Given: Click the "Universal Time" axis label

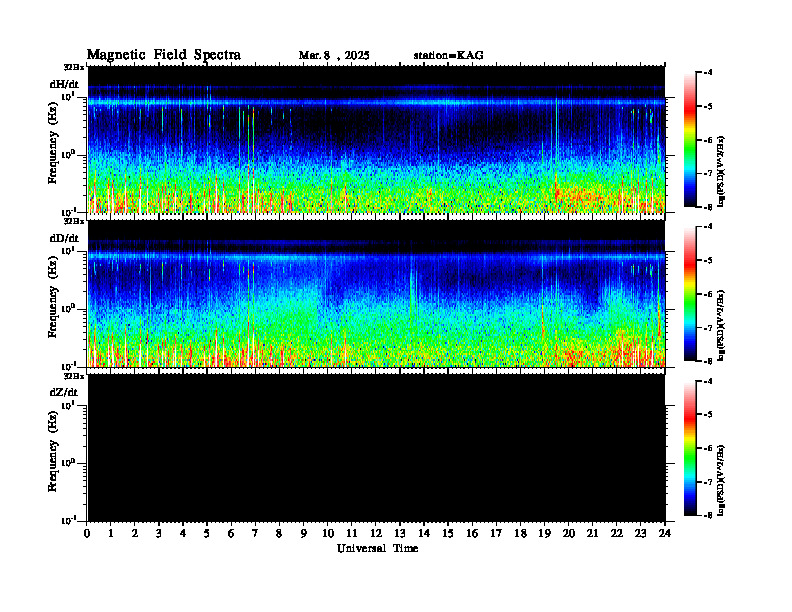Looking at the screenshot, I should pyautogui.click(x=377, y=548).
